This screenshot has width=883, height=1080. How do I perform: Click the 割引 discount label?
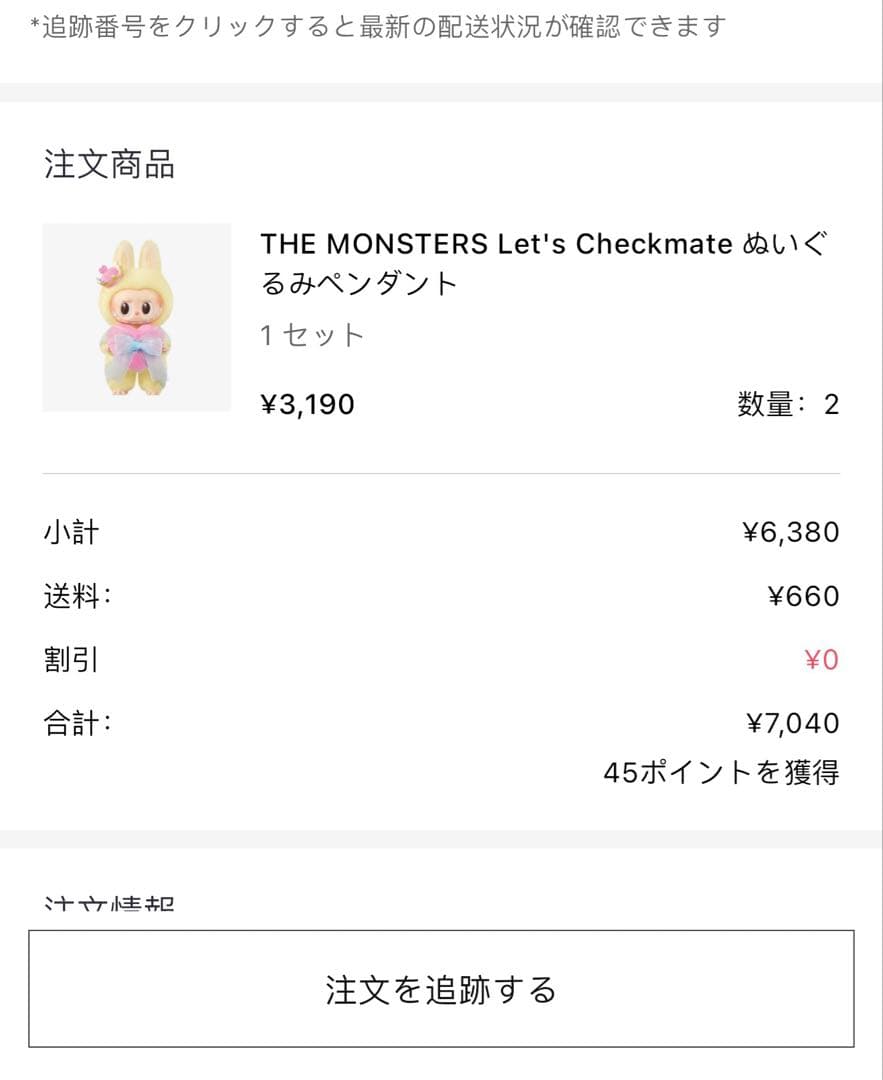pos(71,660)
